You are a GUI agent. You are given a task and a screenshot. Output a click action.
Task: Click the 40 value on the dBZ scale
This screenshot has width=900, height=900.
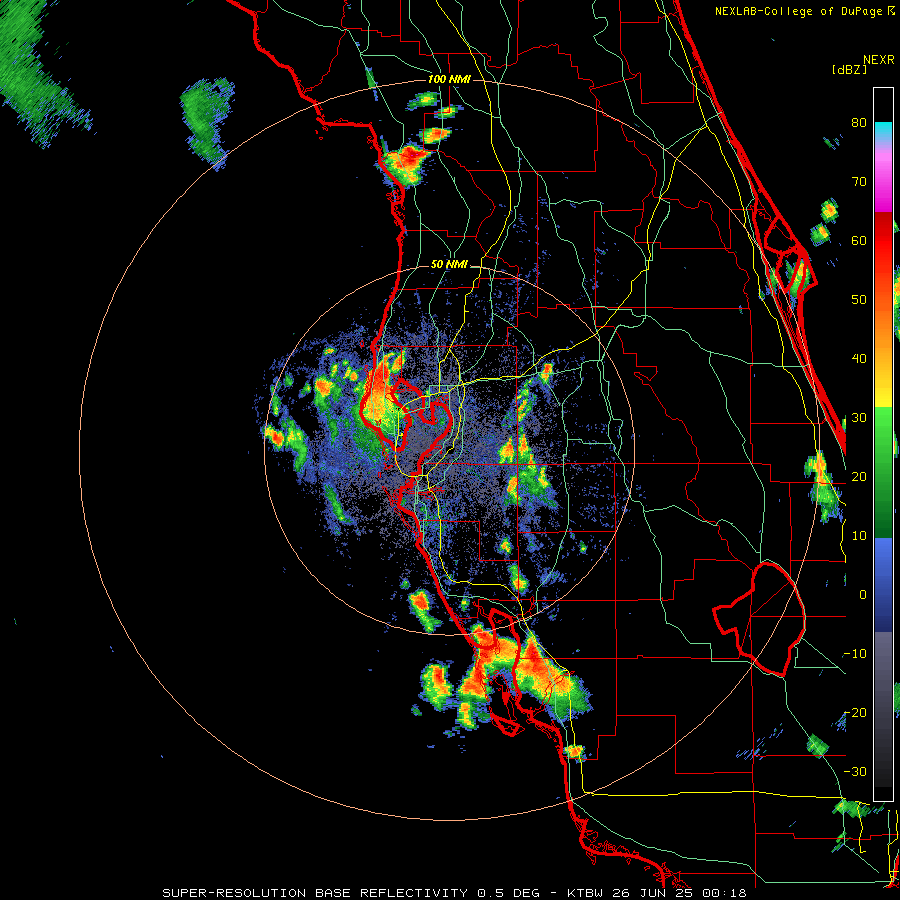point(859,359)
